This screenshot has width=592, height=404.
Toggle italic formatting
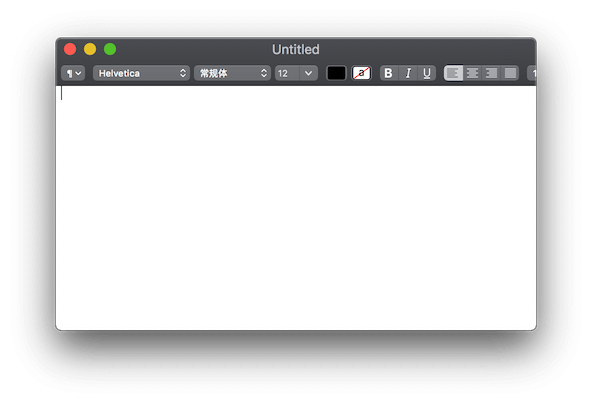(408, 73)
